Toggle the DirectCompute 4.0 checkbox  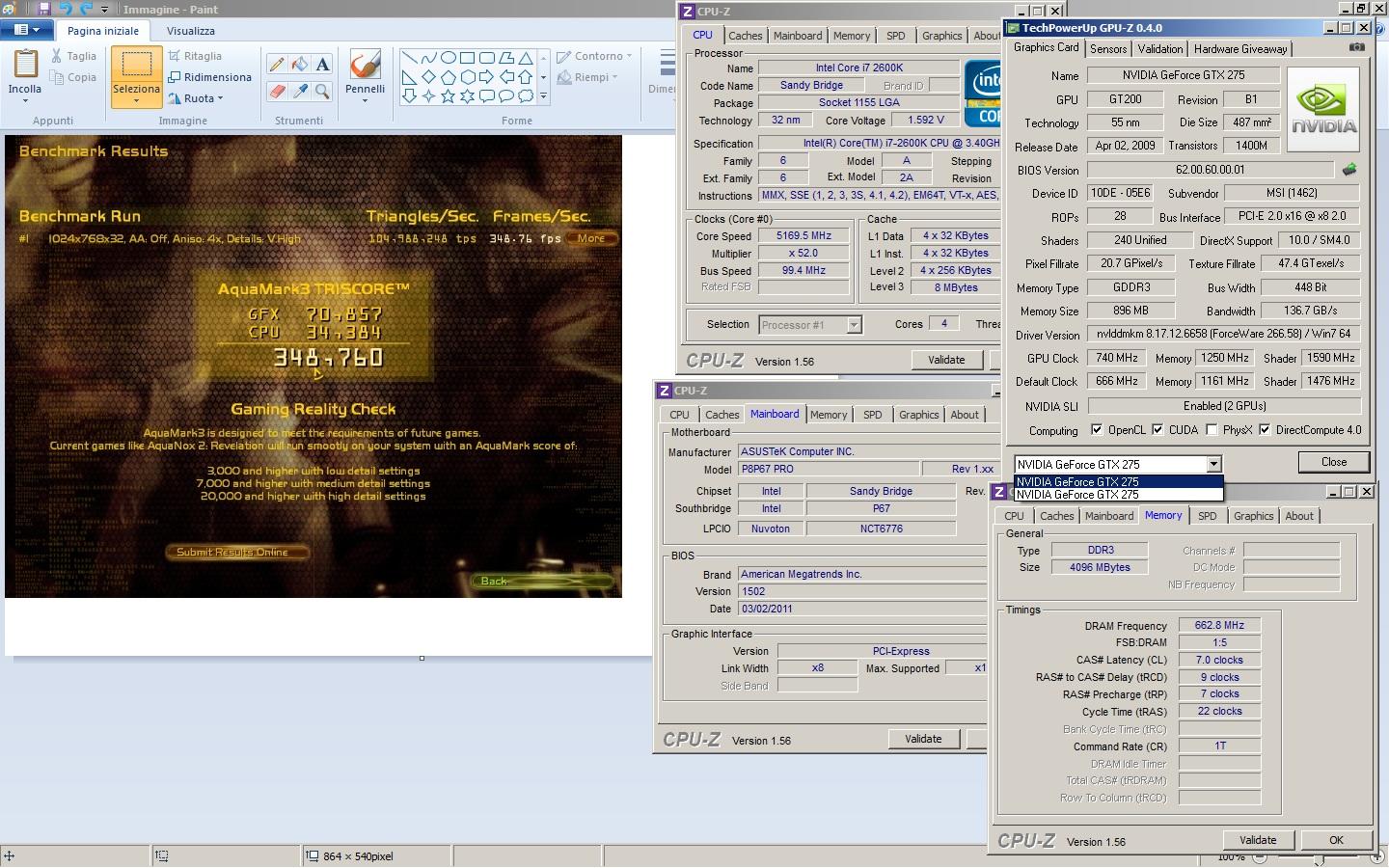click(1265, 430)
